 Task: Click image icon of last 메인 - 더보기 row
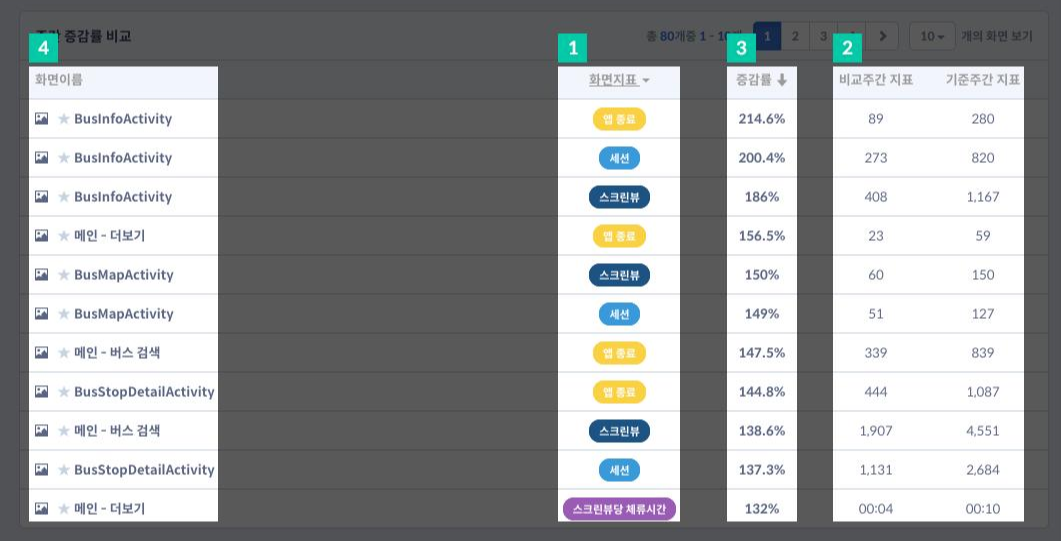(x=41, y=508)
